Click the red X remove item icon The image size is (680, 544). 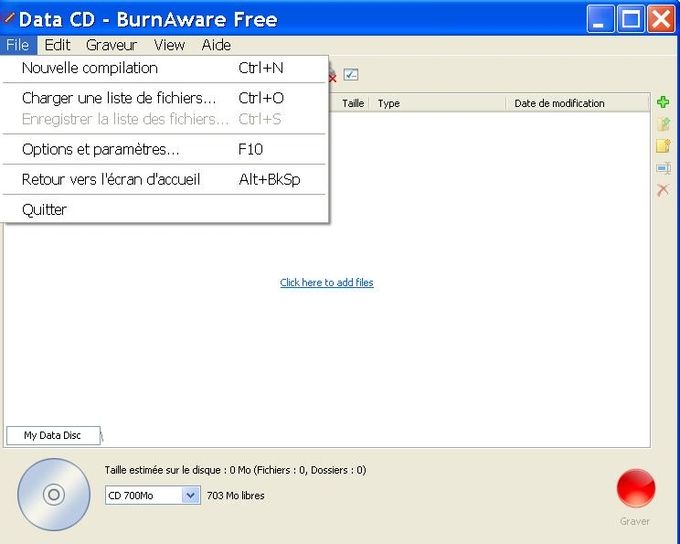tap(663, 190)
